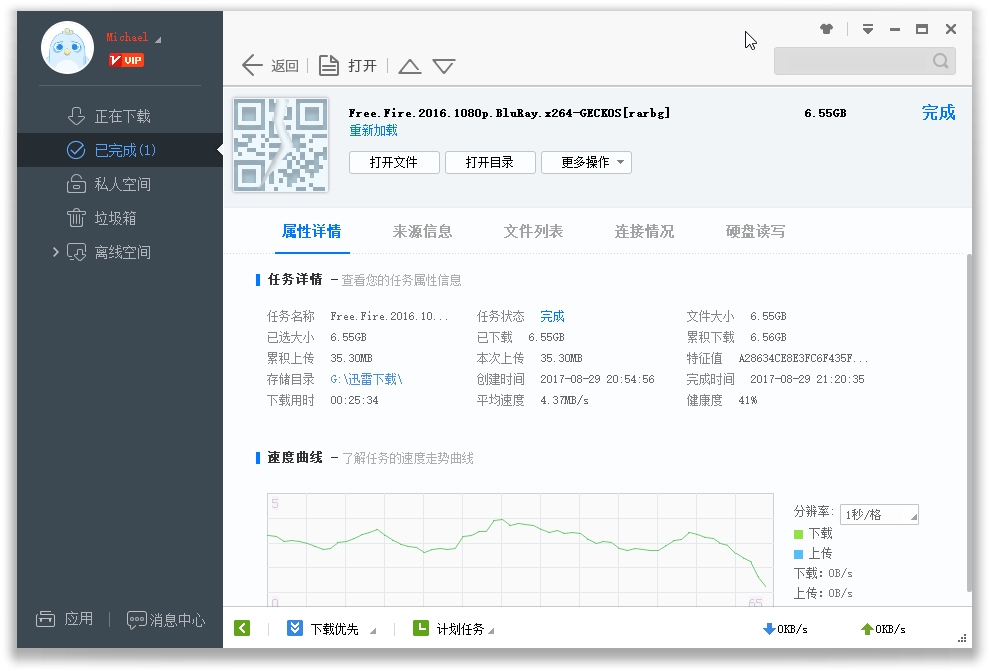
Task: Collapse sidebar with green arrow button
Action: [242, 628]
